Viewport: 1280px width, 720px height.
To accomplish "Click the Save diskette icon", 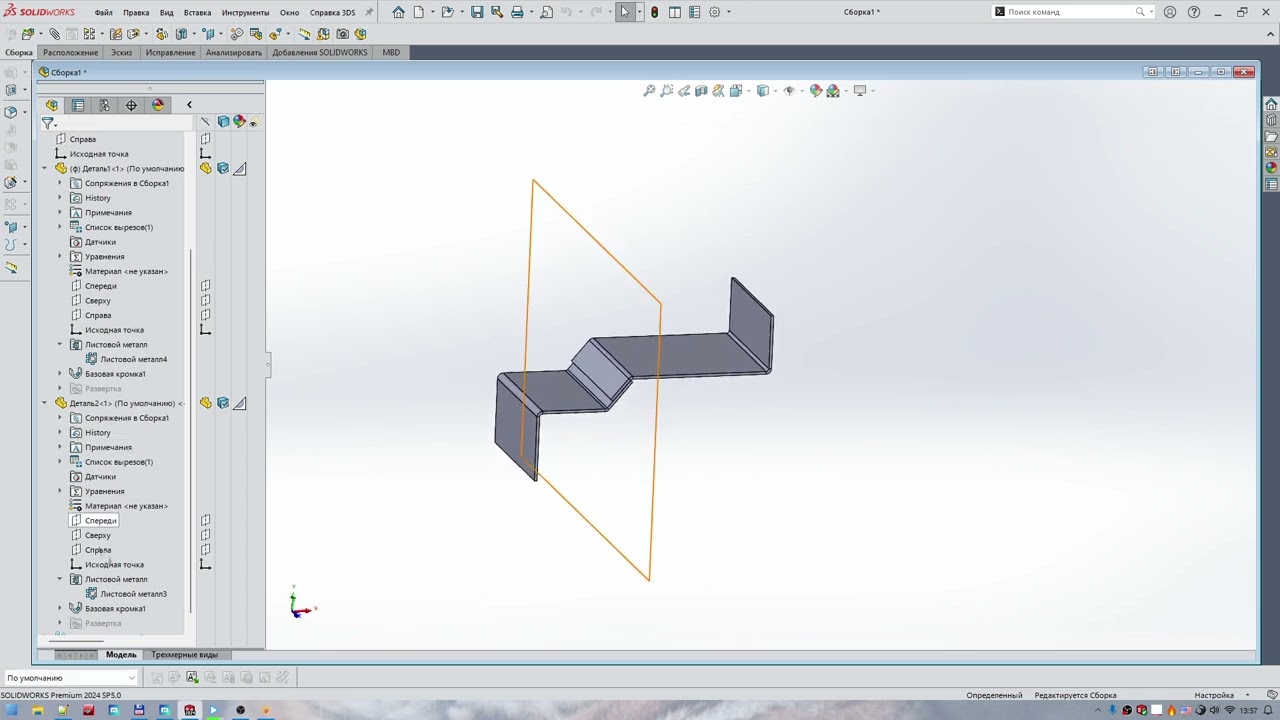I will coord(477,12).
